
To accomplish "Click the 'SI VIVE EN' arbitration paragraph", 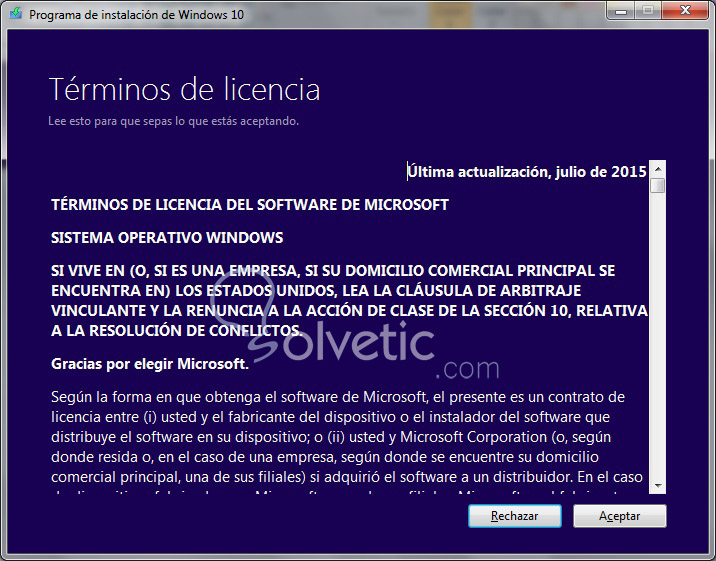I will pyautogui.click(x=349, y=300).
